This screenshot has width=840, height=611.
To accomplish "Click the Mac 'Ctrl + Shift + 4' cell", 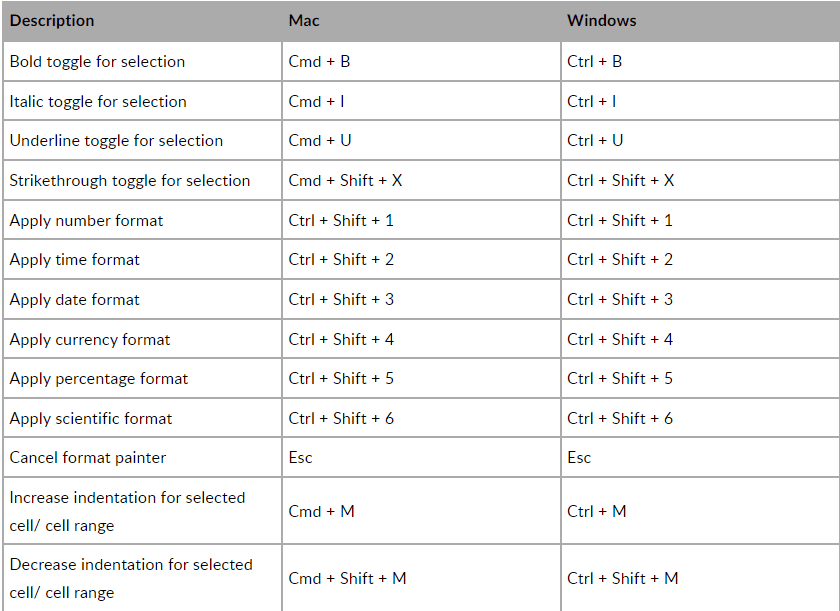I will pyautogui.click(x=341, y=340).
